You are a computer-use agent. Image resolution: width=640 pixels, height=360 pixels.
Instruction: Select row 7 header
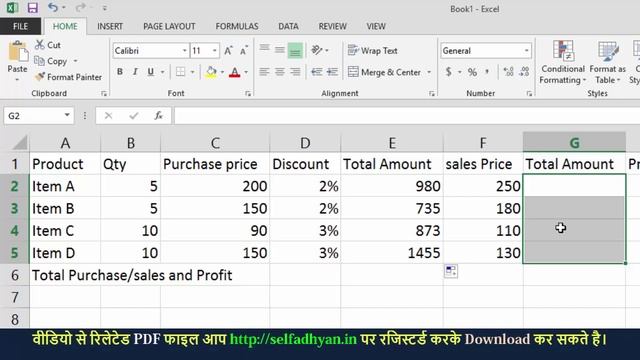tap(15, 297)
